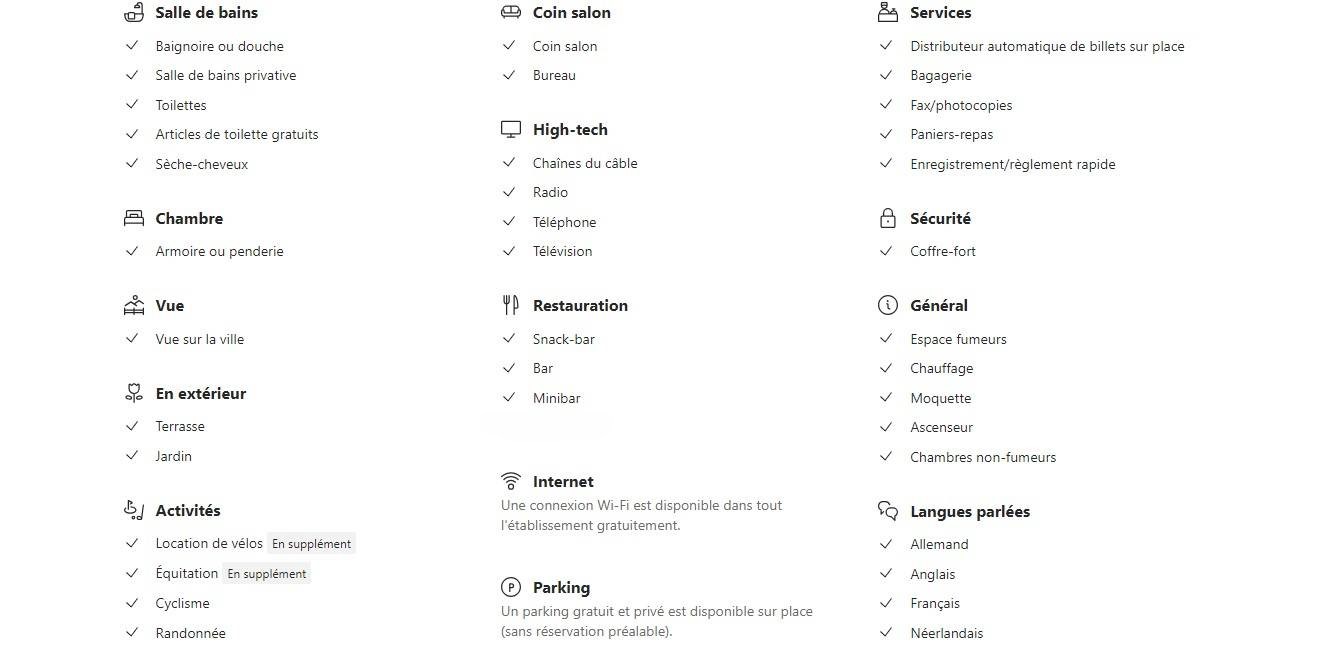Click the padlock icon next to Sécurité
Viewport: 1341px width, 655px height.
(x=887, y=218)
